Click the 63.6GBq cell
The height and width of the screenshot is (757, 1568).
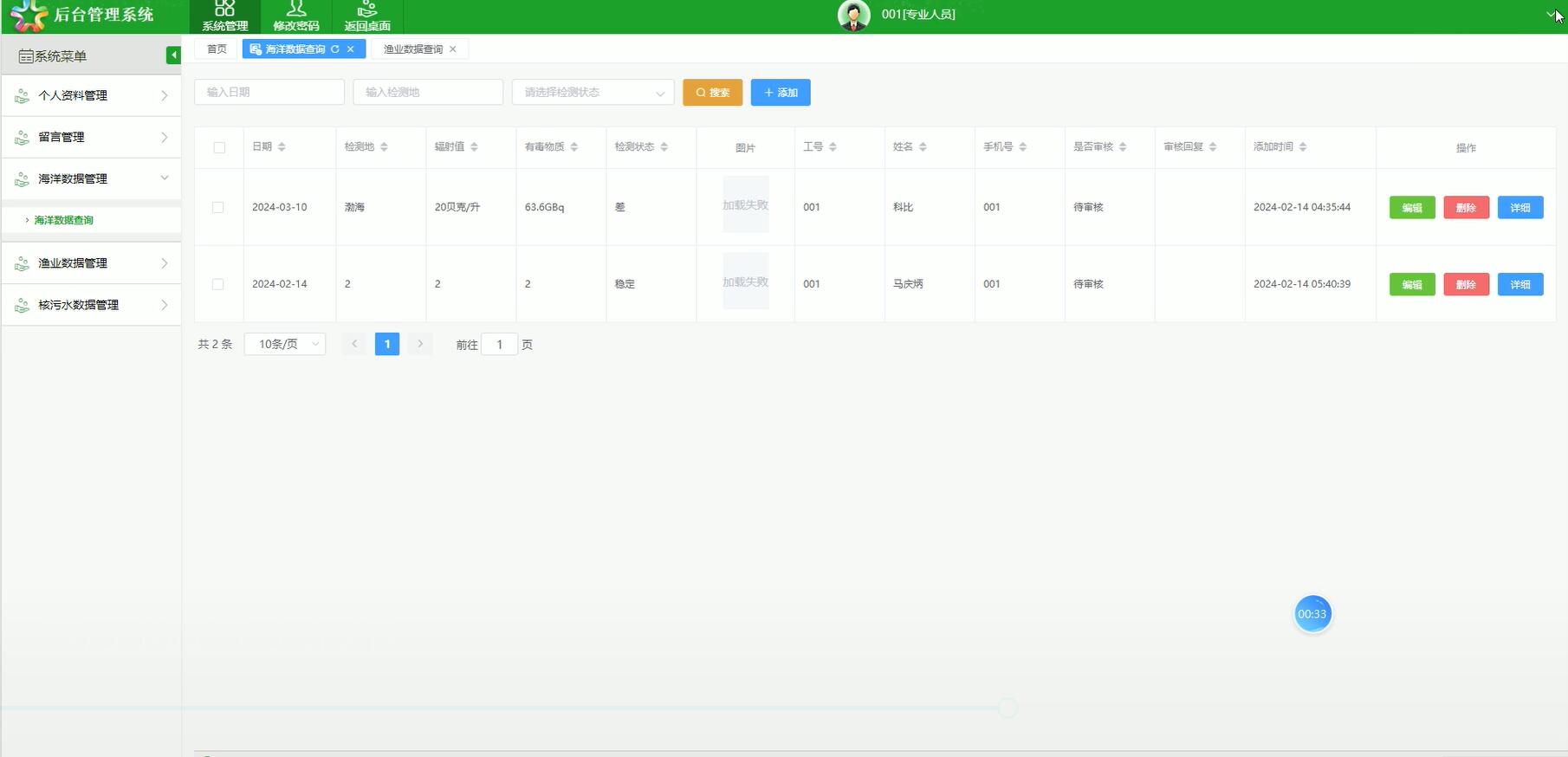544,208
